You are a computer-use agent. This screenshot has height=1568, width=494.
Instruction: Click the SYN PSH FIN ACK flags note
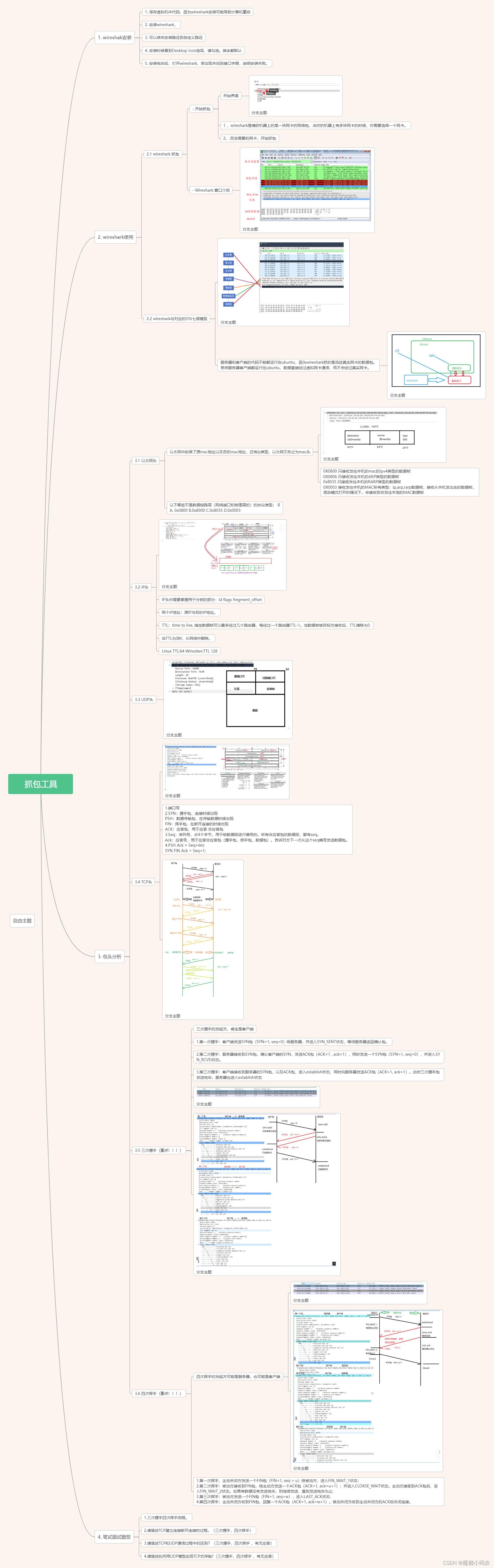(257, 829)
